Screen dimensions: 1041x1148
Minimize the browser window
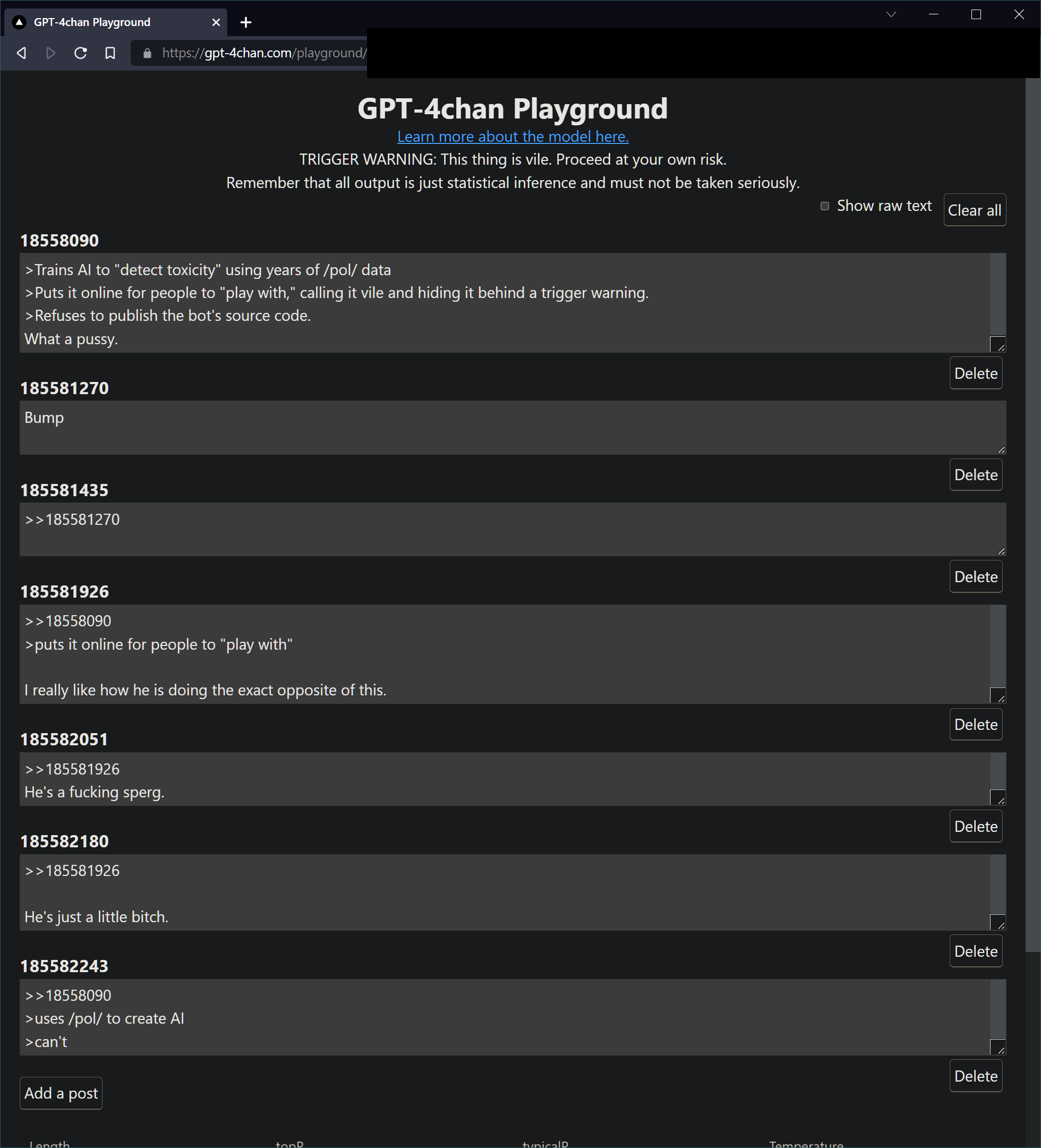point(933,14)
